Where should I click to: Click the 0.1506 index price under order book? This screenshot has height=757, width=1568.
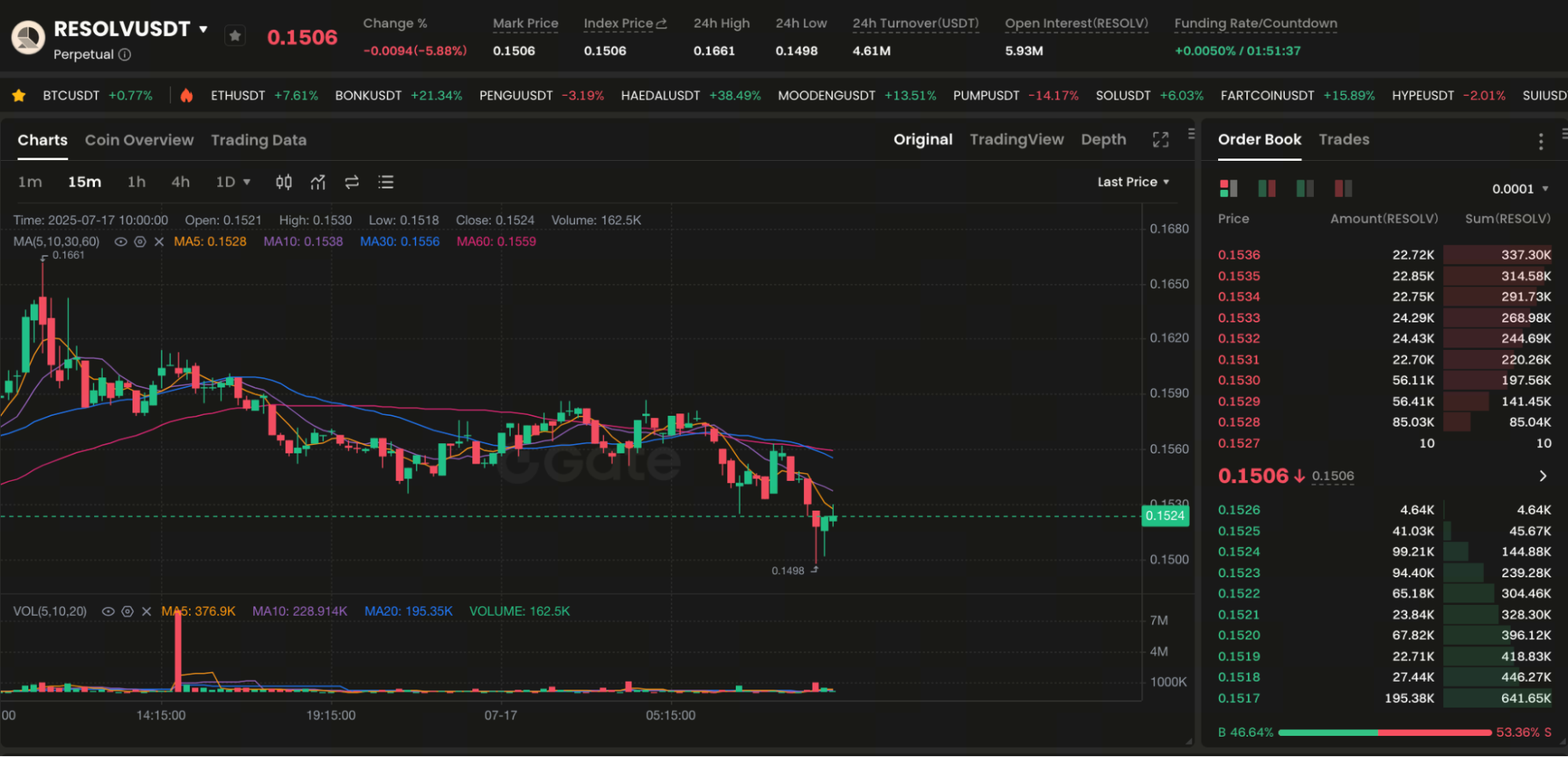(x=1333, y=476)
